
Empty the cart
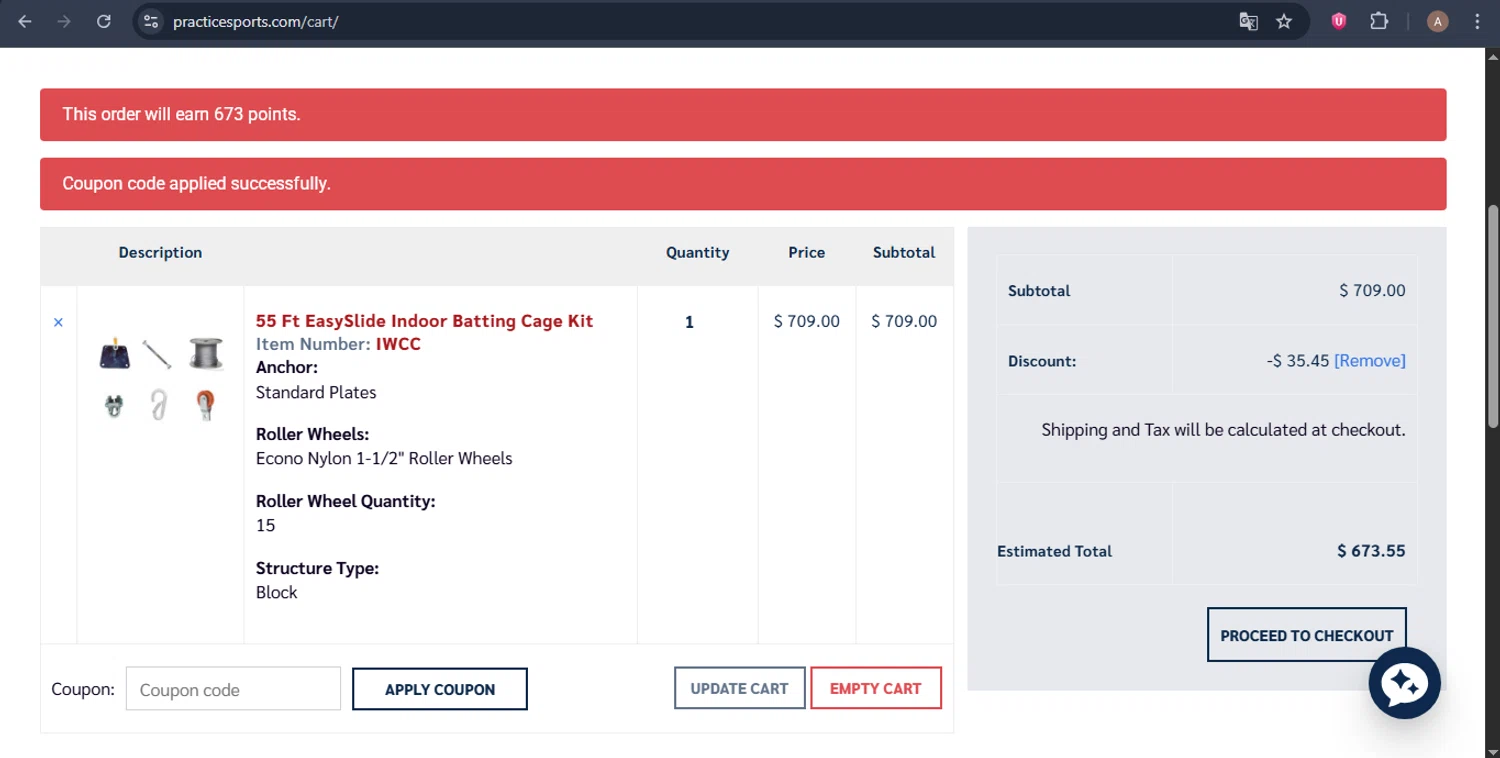pyautogui.click(x=875, y=688)
